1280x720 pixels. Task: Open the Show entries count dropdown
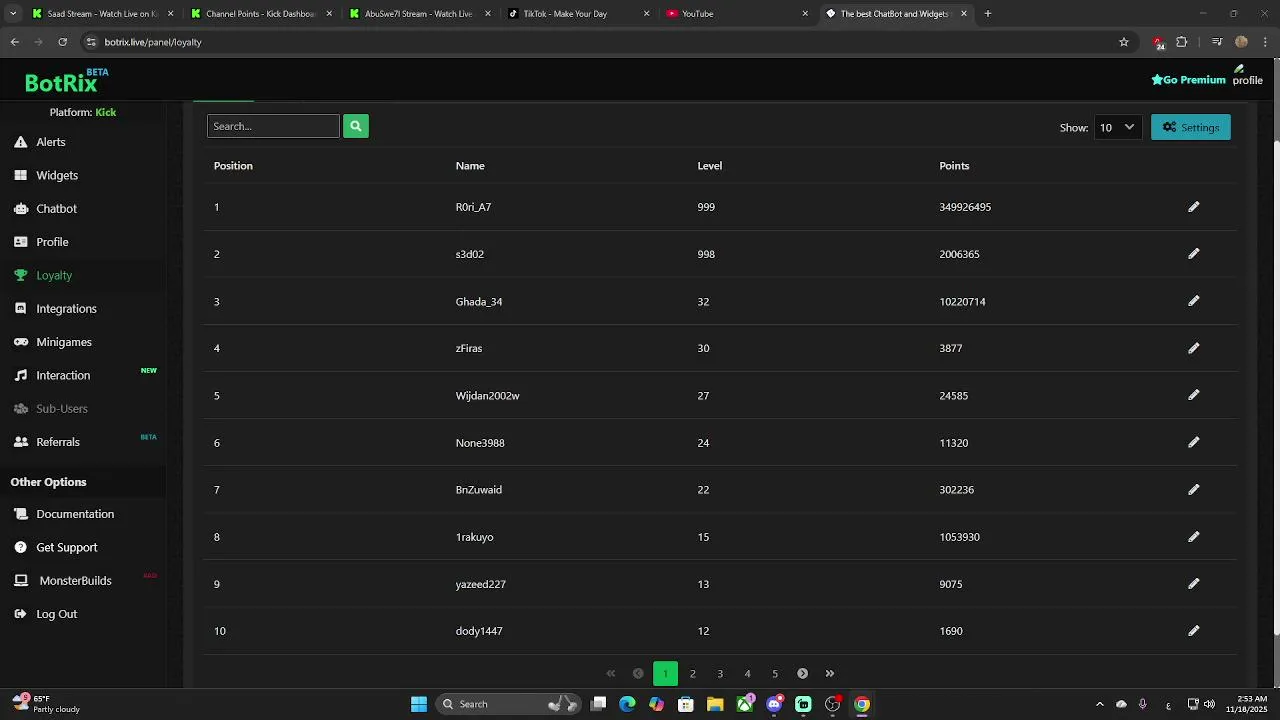click(1117, 127)
